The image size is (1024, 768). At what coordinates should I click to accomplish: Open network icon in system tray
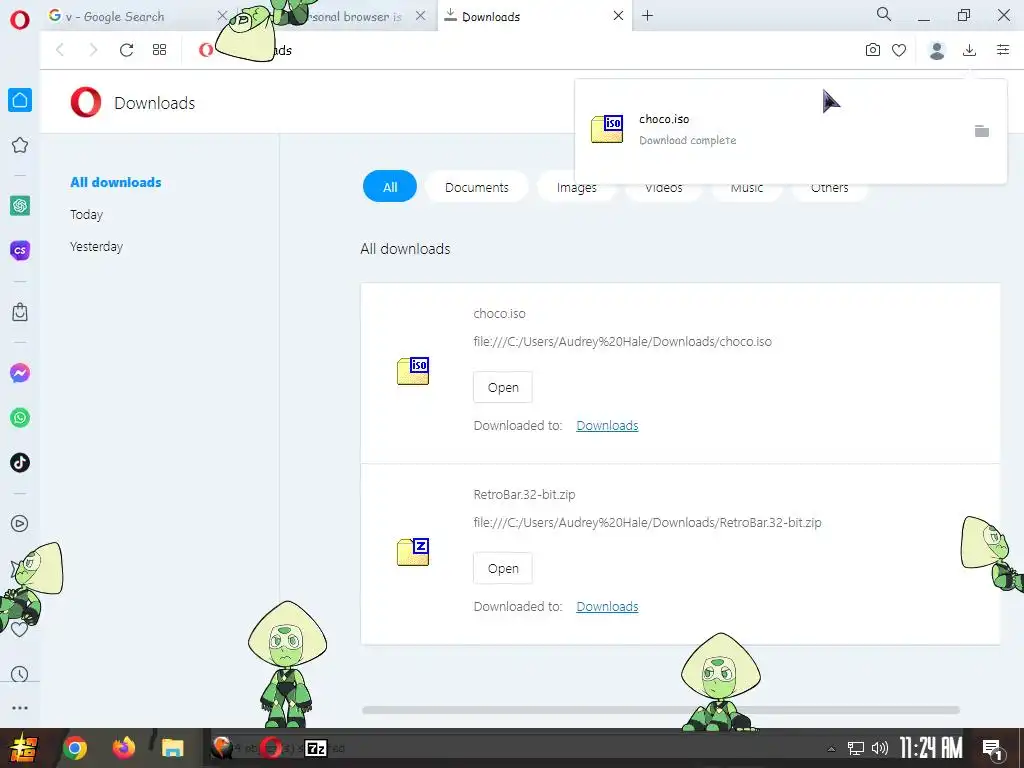(856, 748)
